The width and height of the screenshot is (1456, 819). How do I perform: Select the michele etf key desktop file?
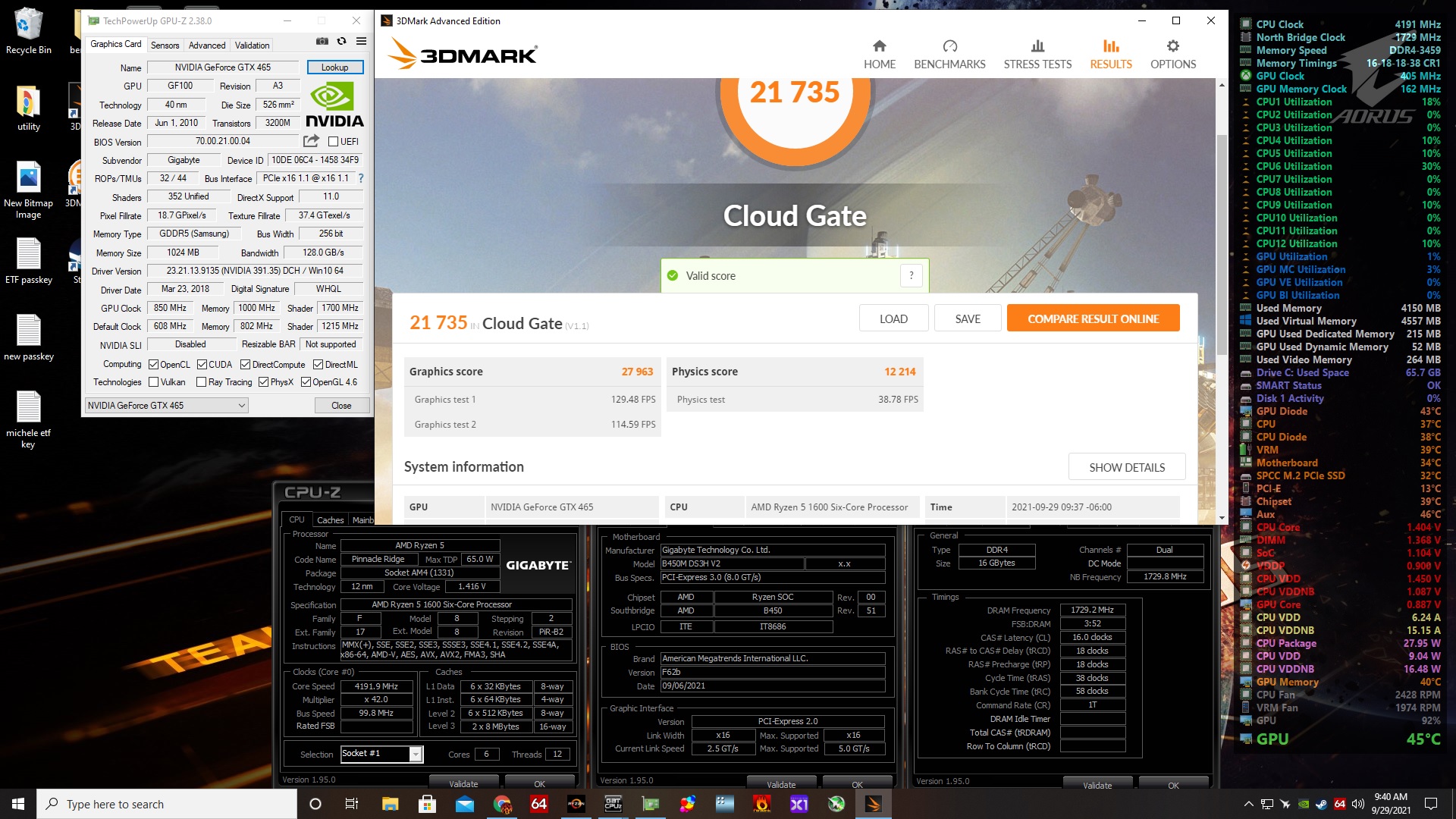29,419
